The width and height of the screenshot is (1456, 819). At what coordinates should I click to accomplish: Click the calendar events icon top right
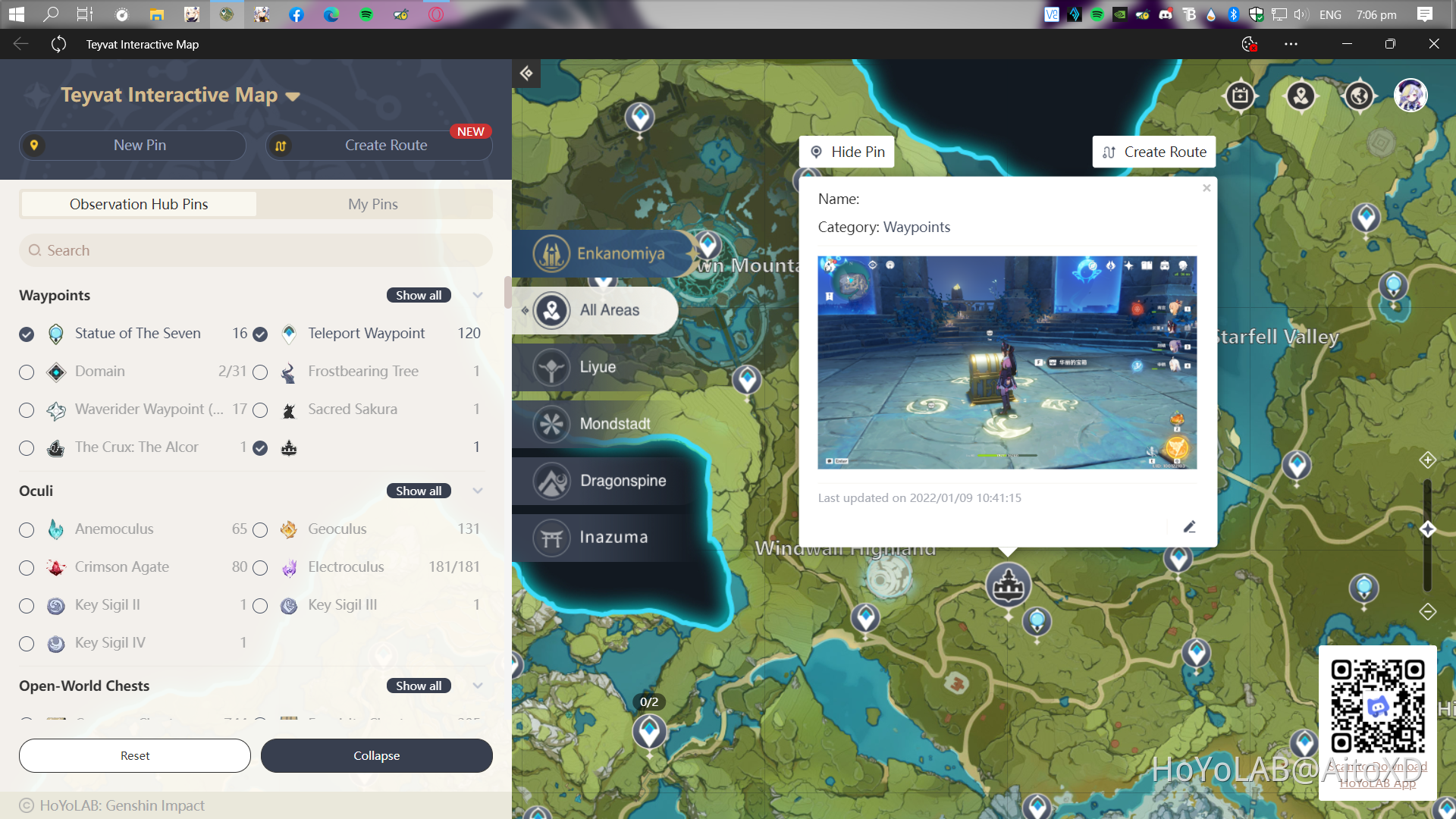click(1241, 96)
